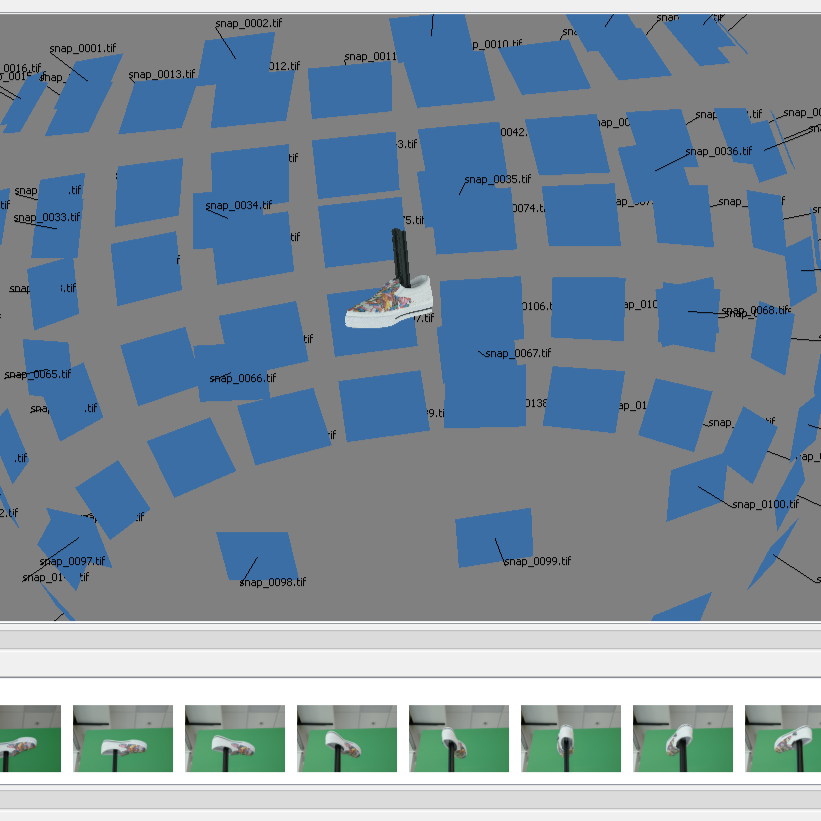Select the snap_0100.tif camera label
Viewport: 821px width, 821px height.
tap(765, 504)
